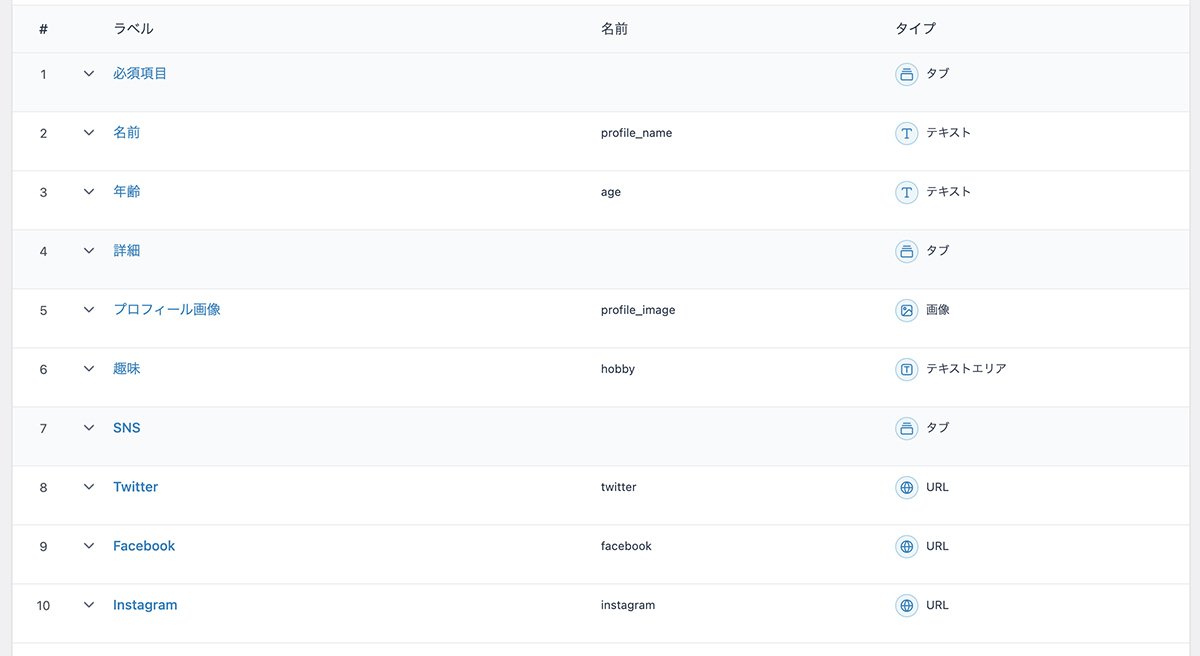The height and width of the screenshot is (656, 1200).
Task: Click the text type icon beside profile_name
Action: pyautogui.click(x=906, y=133)
